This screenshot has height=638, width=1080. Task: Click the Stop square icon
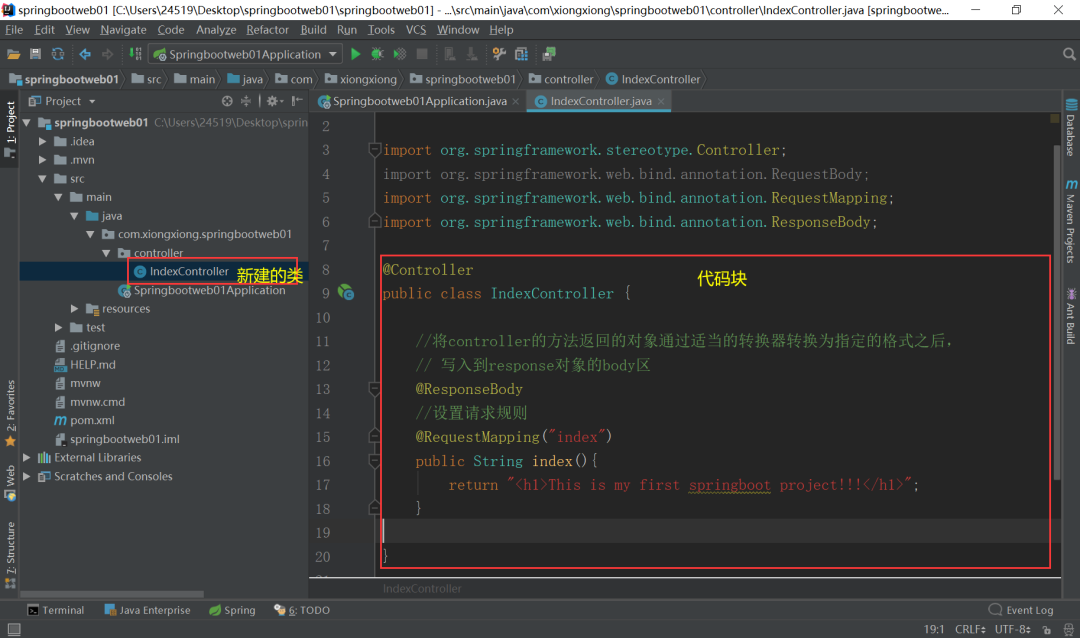coord(422,54)
